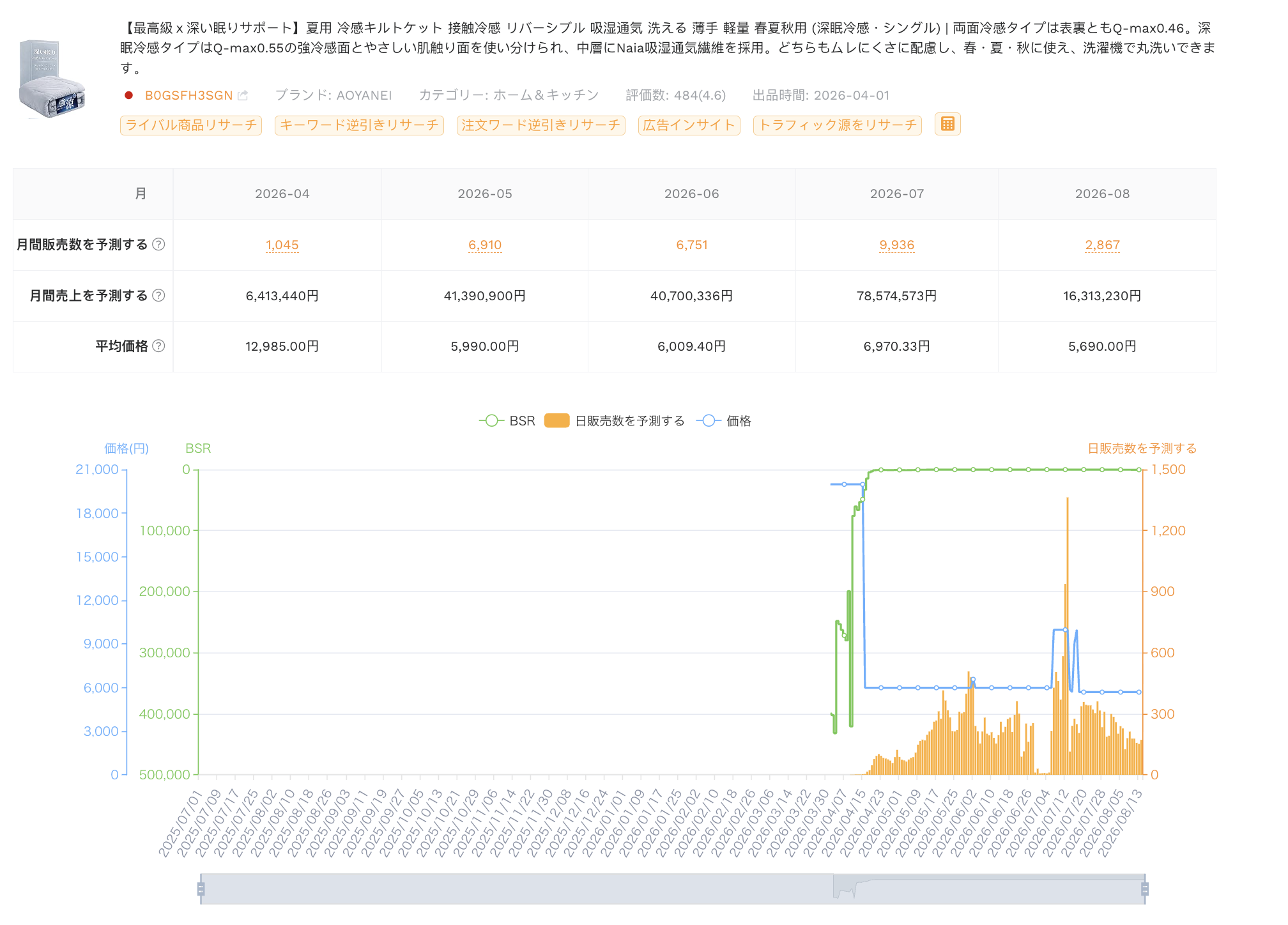Click 2026-04 sales forecast 1,045

[x=282, y=245]
